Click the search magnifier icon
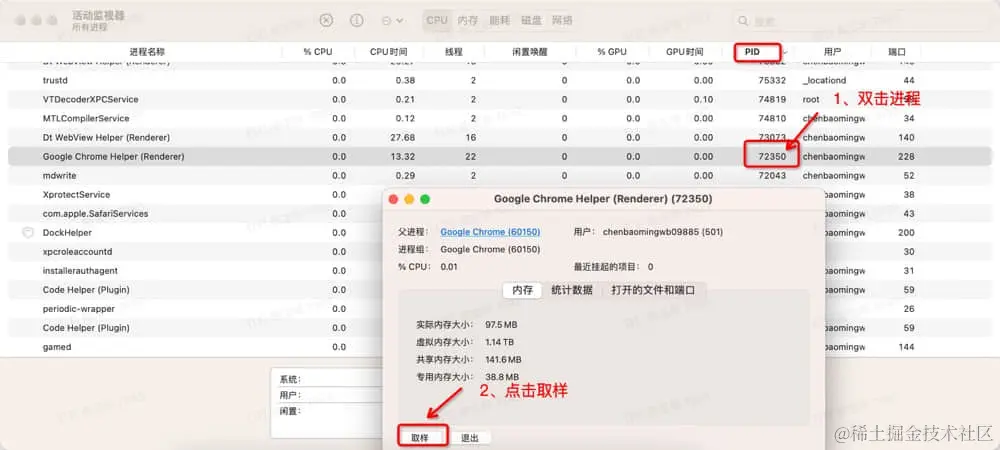Screen dimensions: 1000x450 [743, 21]
